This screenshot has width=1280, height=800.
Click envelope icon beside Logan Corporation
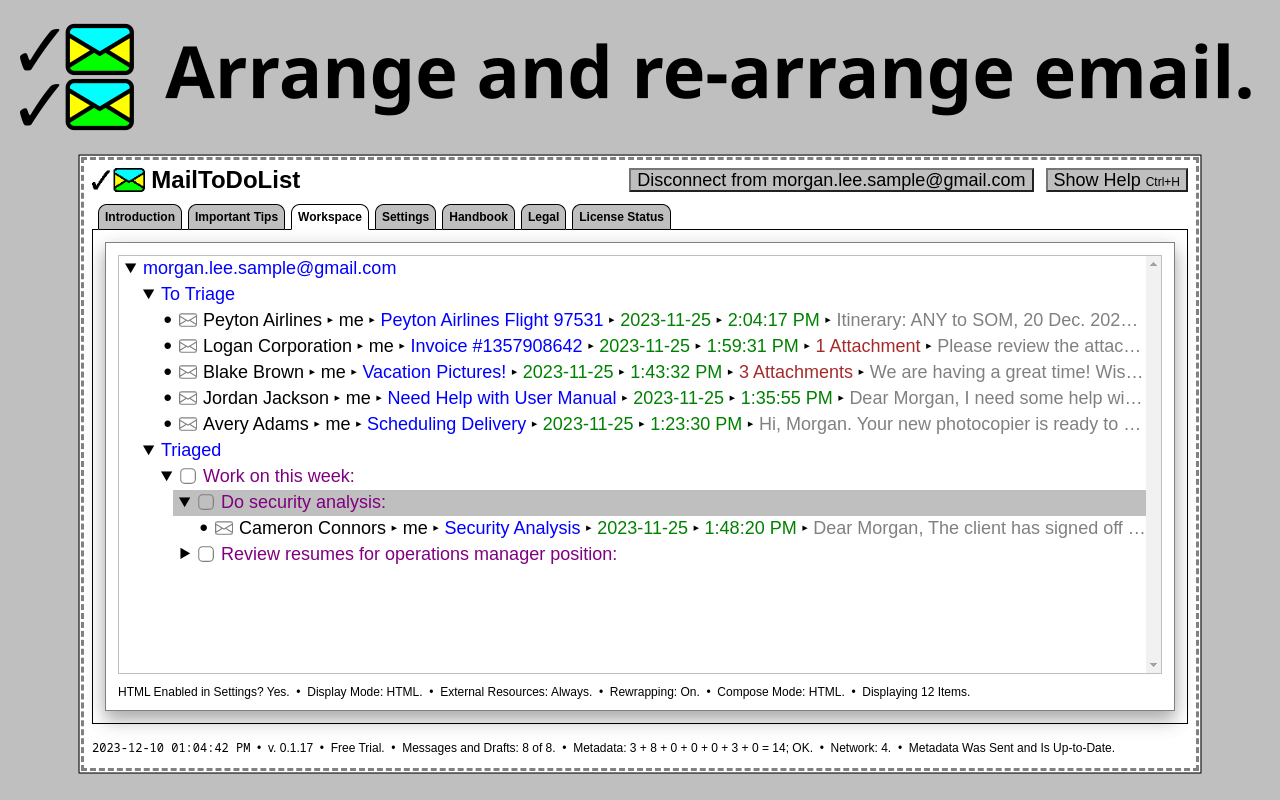(x=188, y=346)
